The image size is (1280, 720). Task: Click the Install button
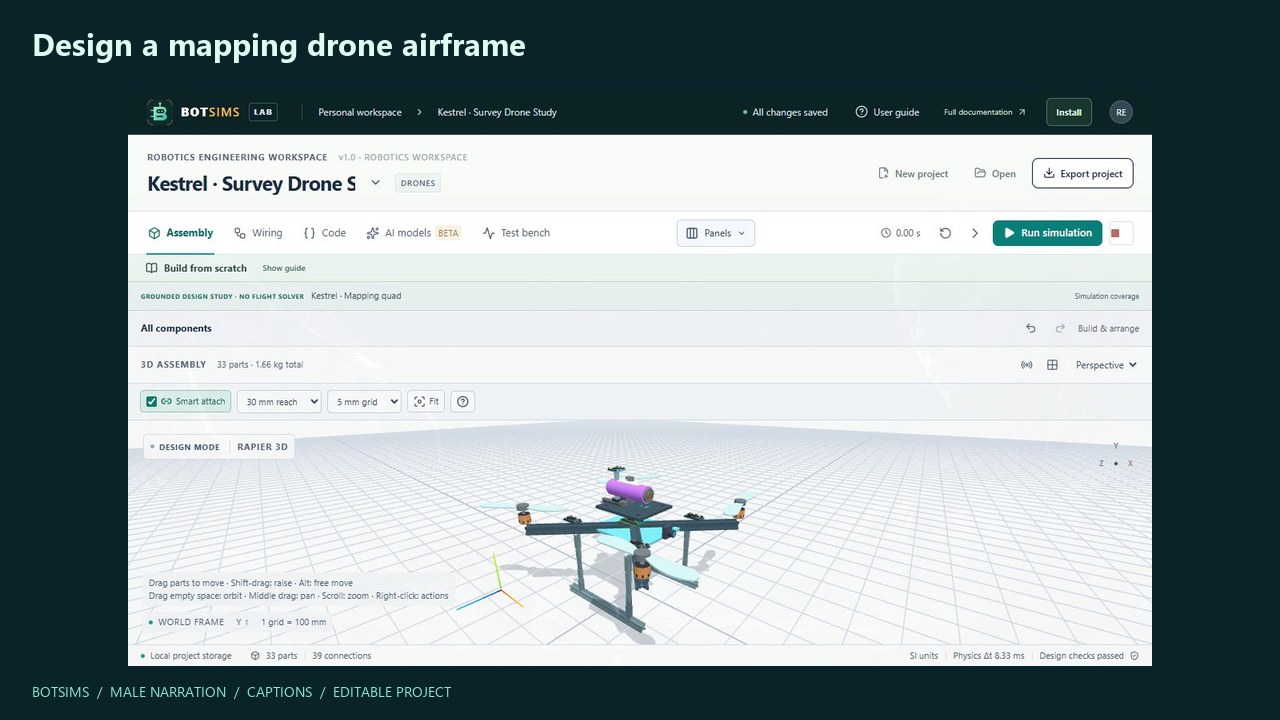click(1069, 112)
